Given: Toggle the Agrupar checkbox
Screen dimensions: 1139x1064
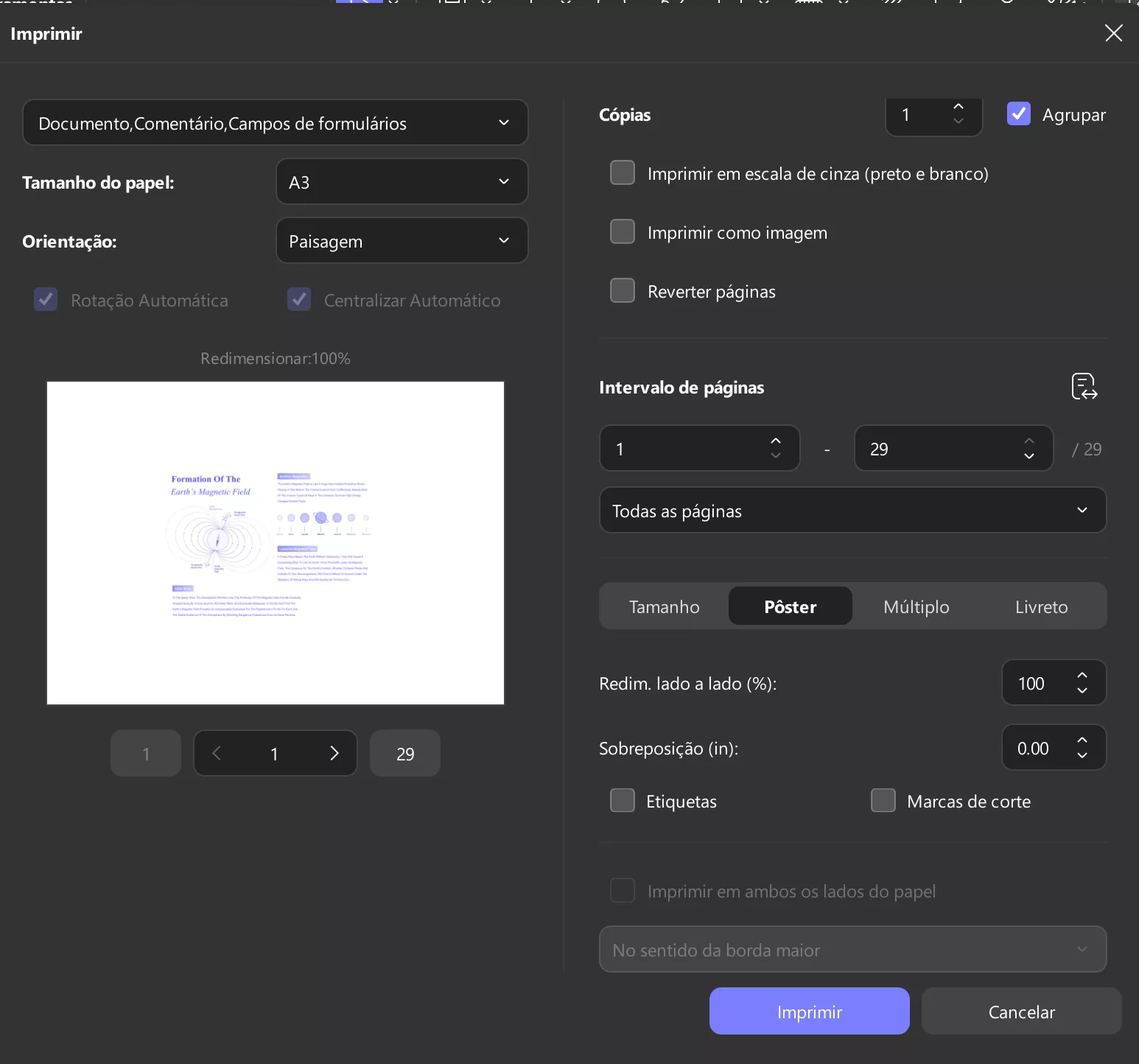Looking at the screenshot, I should pos(1019,114).
